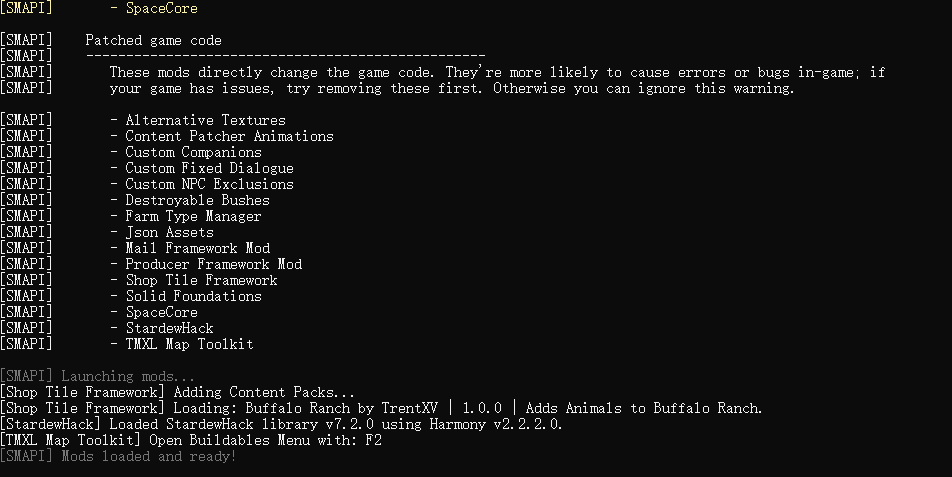Click the 'Launching mods...' log line
Viewport: 952px width, 477px height.
point(98,376)
